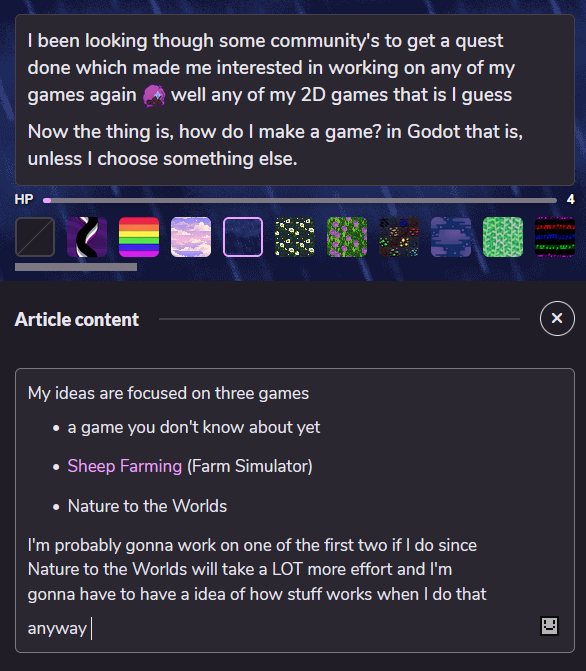Click the HP slider handle
The image size is (586, 671).
(x=47, y=200)
